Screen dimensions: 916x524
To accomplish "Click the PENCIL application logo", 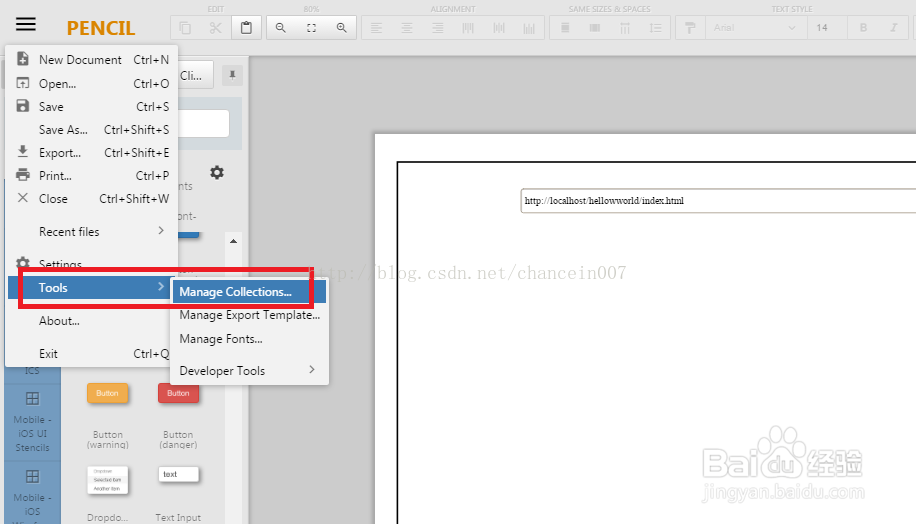I will 100,28.
